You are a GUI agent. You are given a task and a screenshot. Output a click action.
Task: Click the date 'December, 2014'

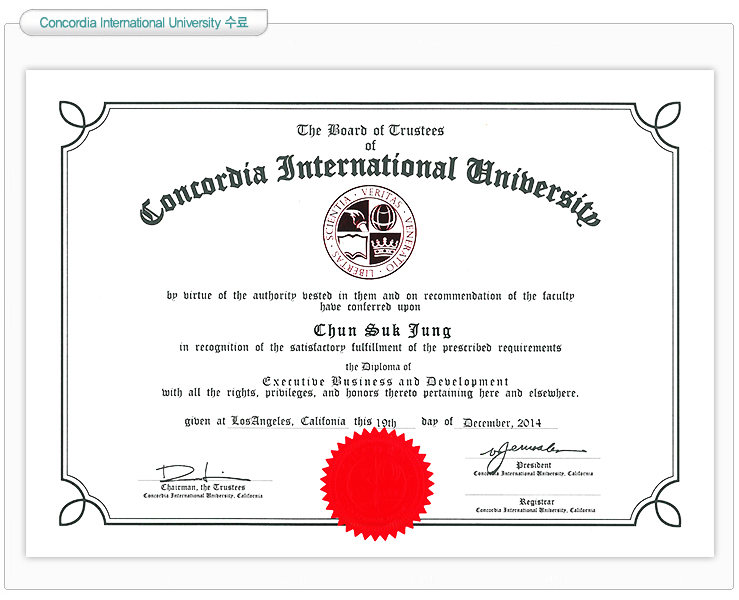click(x=502, y=422)
